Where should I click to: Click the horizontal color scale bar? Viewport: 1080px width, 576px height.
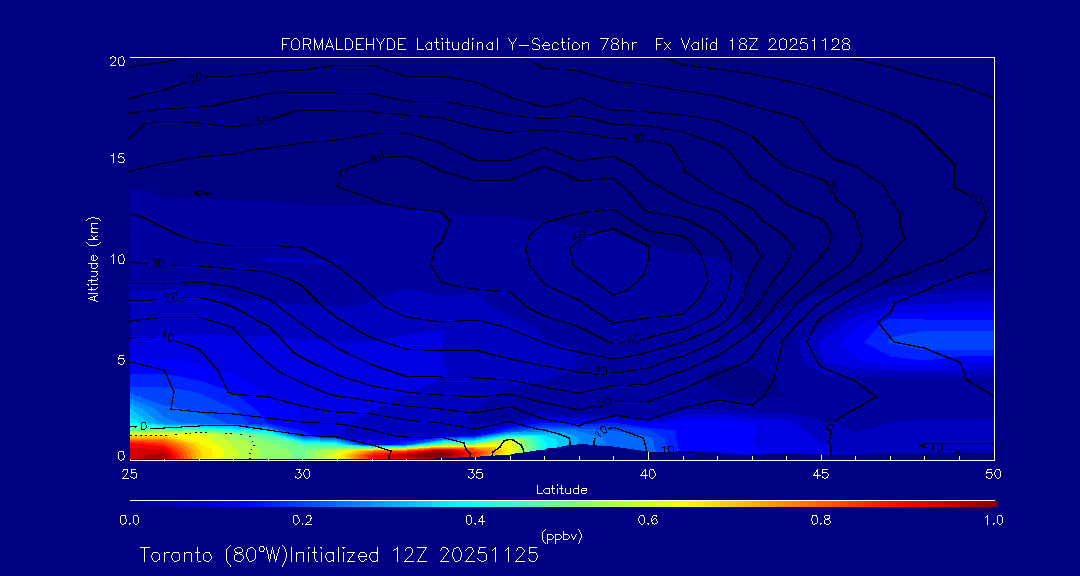(x=563, y=504)
